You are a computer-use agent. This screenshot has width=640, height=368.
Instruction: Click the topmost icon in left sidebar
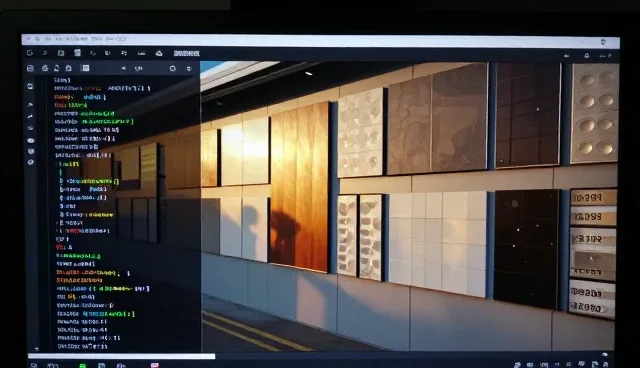click(x=30, y=86)
